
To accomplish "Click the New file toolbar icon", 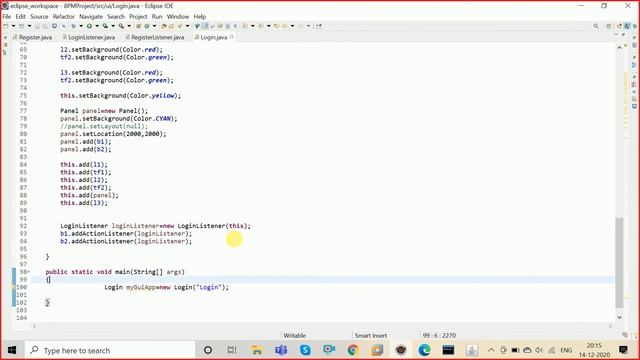I will click(x=6, y=26).
